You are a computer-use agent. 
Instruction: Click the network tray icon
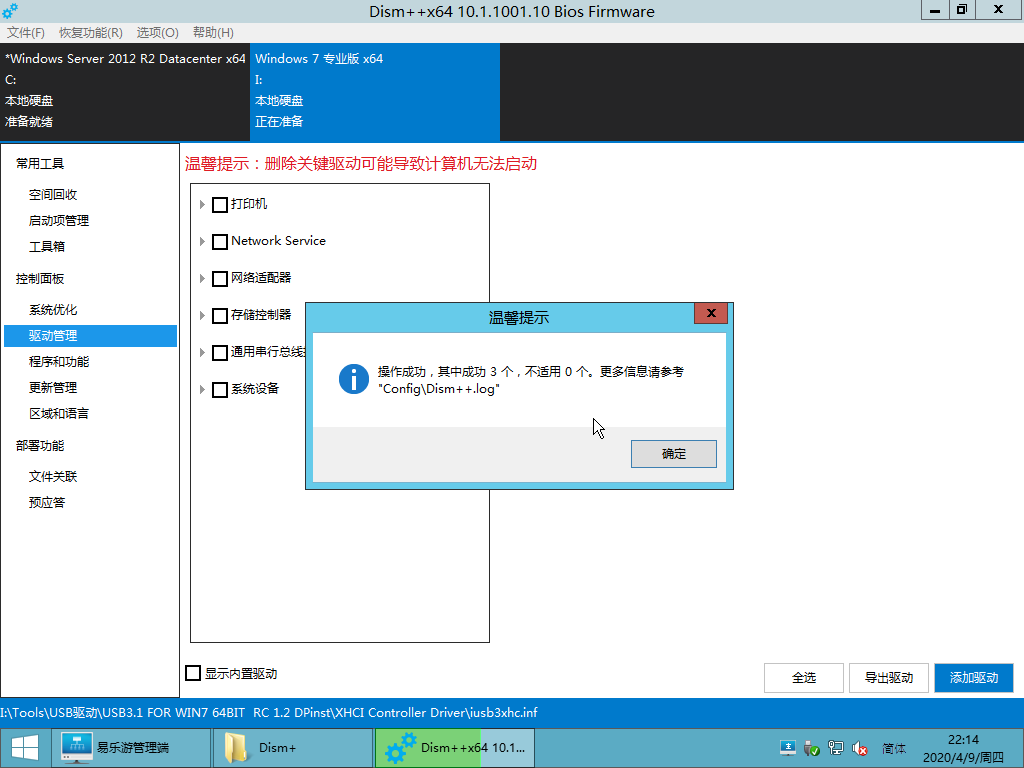[x=835, y=748]
